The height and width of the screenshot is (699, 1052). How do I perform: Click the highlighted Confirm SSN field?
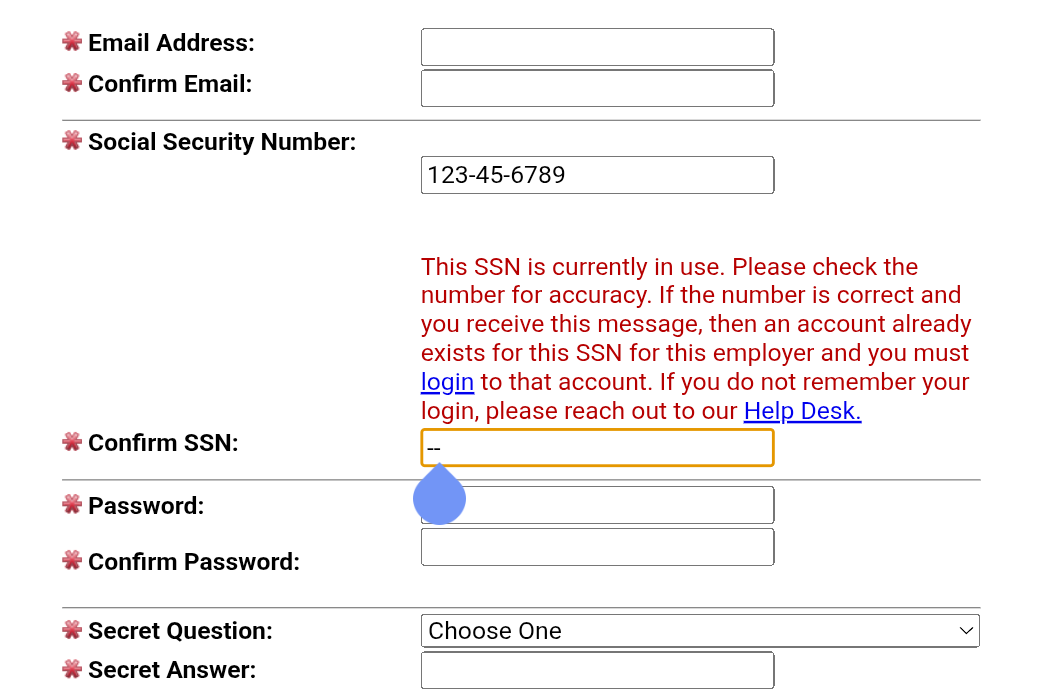597,448
